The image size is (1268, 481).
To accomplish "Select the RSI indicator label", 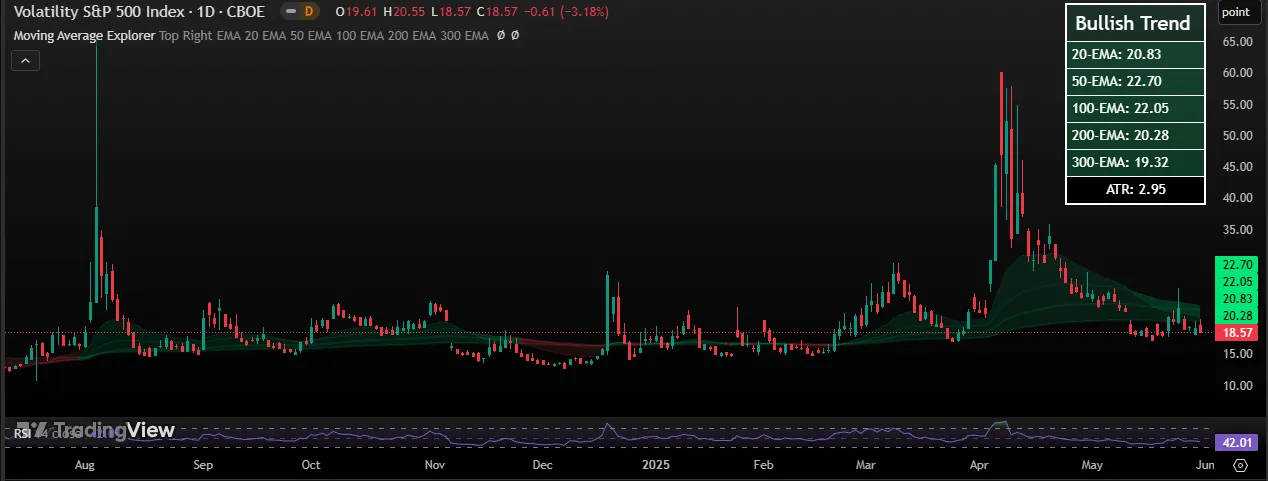I will pyautogui.click(x=21, y=434).
